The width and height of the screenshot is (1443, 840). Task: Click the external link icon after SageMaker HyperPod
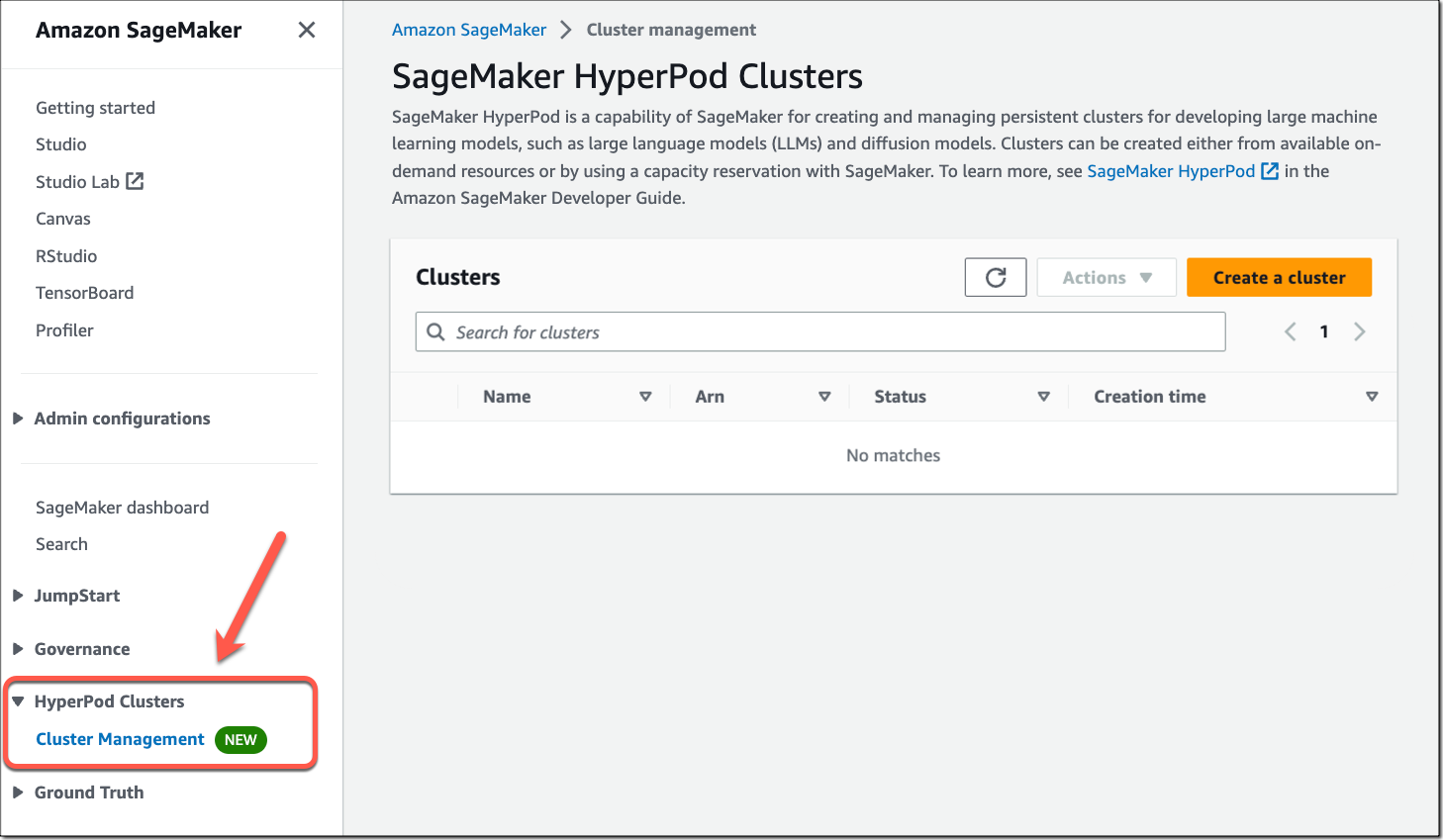[1270, 171]
